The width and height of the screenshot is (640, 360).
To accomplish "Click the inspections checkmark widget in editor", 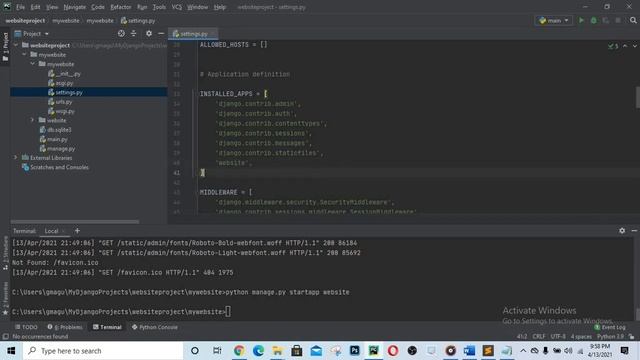I will click(x=613, y=46).
